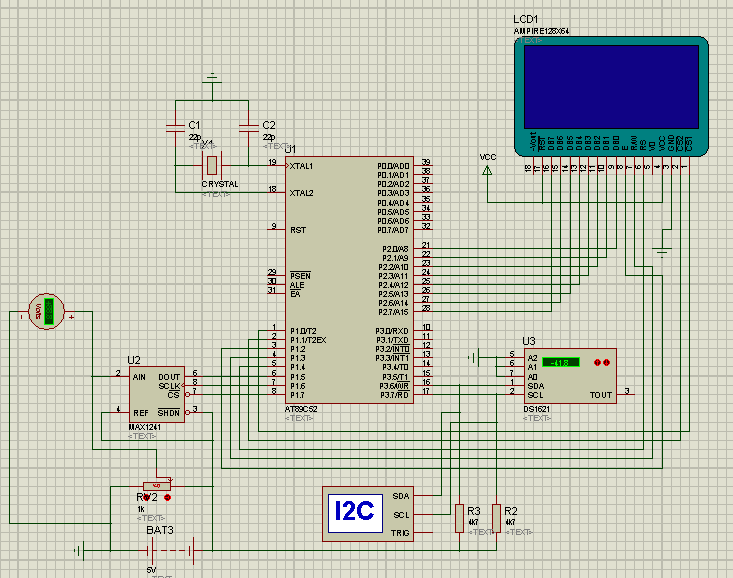733x578 pixels.
Task: Click the VCC terminal label
Action: pyautogui.click(x=488, y=157)
